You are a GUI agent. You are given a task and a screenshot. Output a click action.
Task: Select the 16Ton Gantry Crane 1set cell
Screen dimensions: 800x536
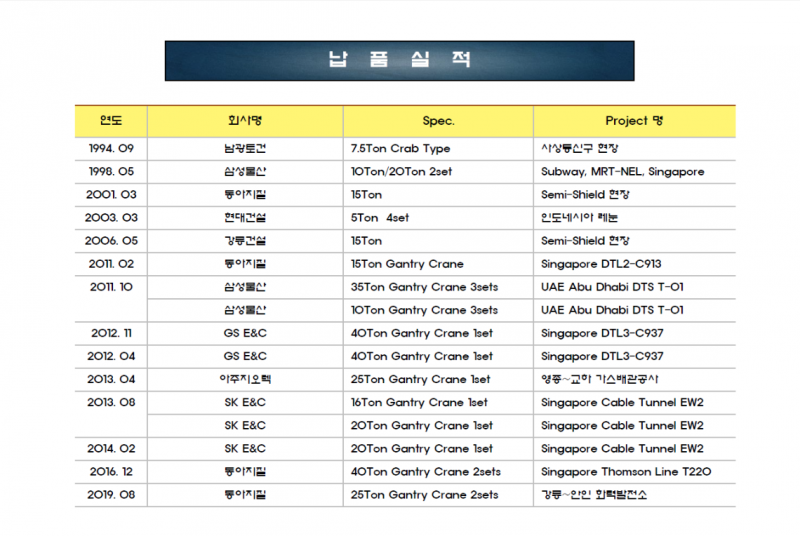click(420, 402)
